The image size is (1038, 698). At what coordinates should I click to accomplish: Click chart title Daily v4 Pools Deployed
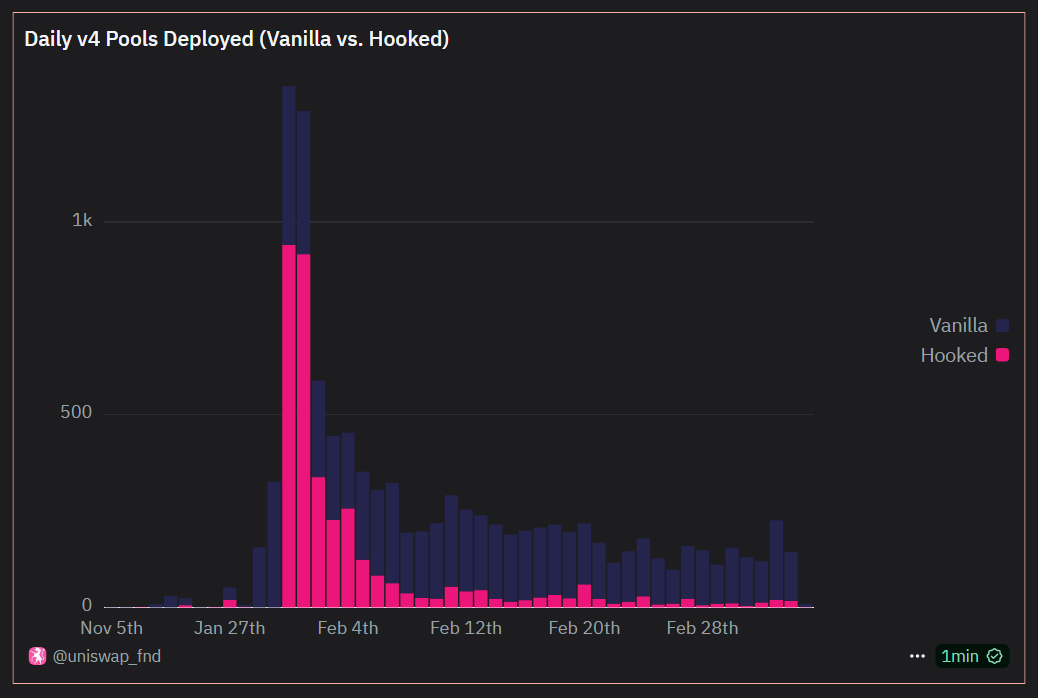click(x=236, y=38)
